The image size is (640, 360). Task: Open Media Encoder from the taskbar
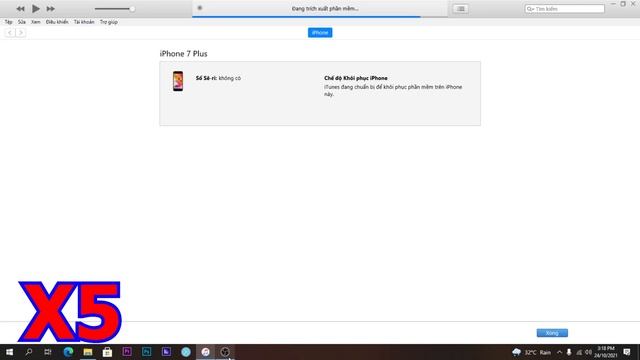click(x=166, y=352)
